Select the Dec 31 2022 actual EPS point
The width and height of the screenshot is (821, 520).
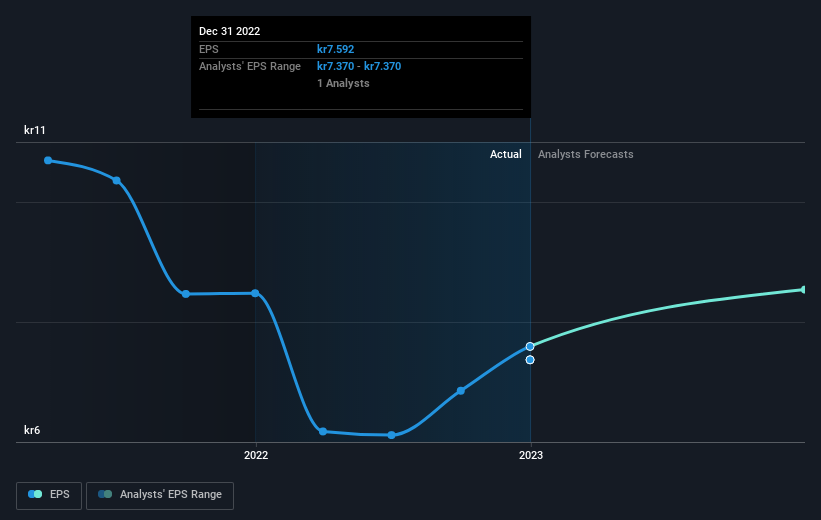(x=530, y=347)
